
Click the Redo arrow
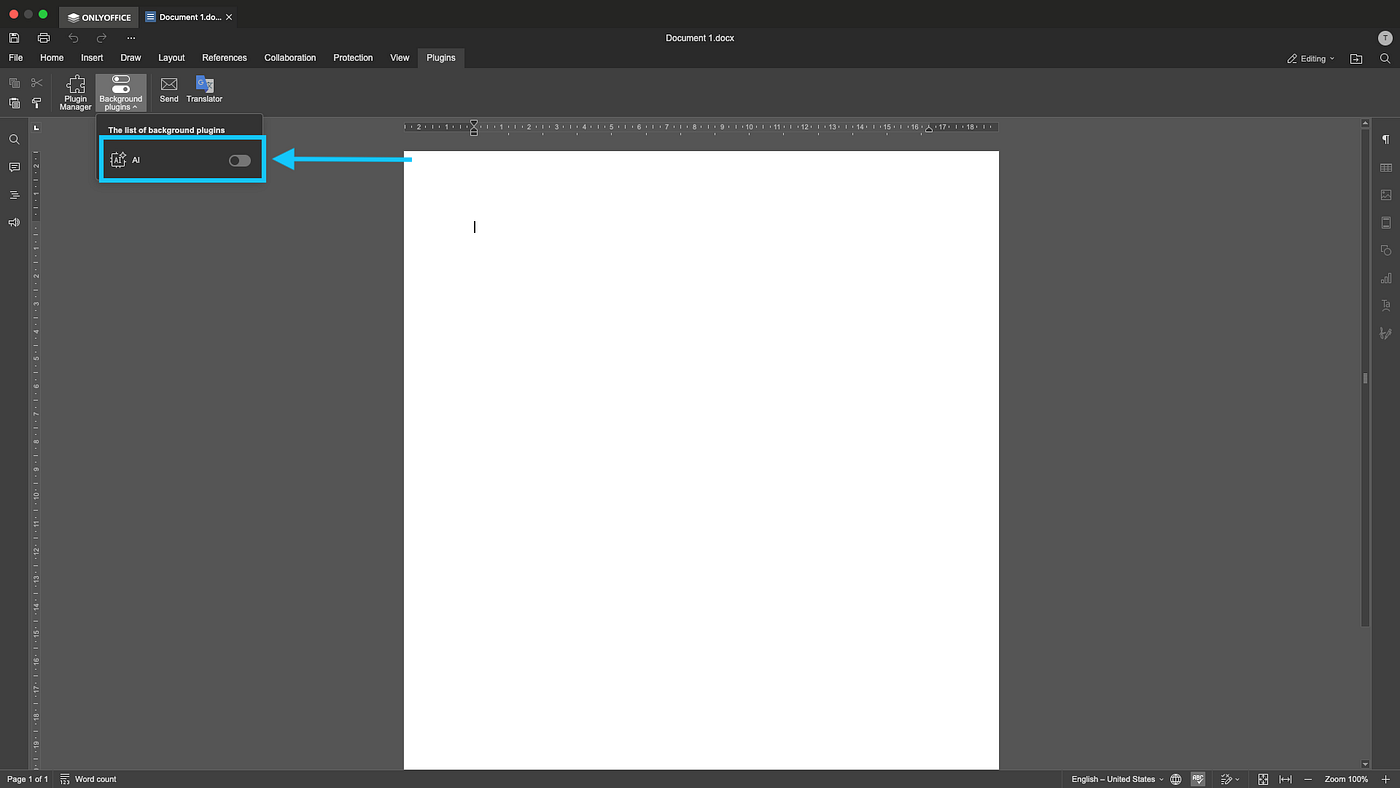click(x=101, y=38)
